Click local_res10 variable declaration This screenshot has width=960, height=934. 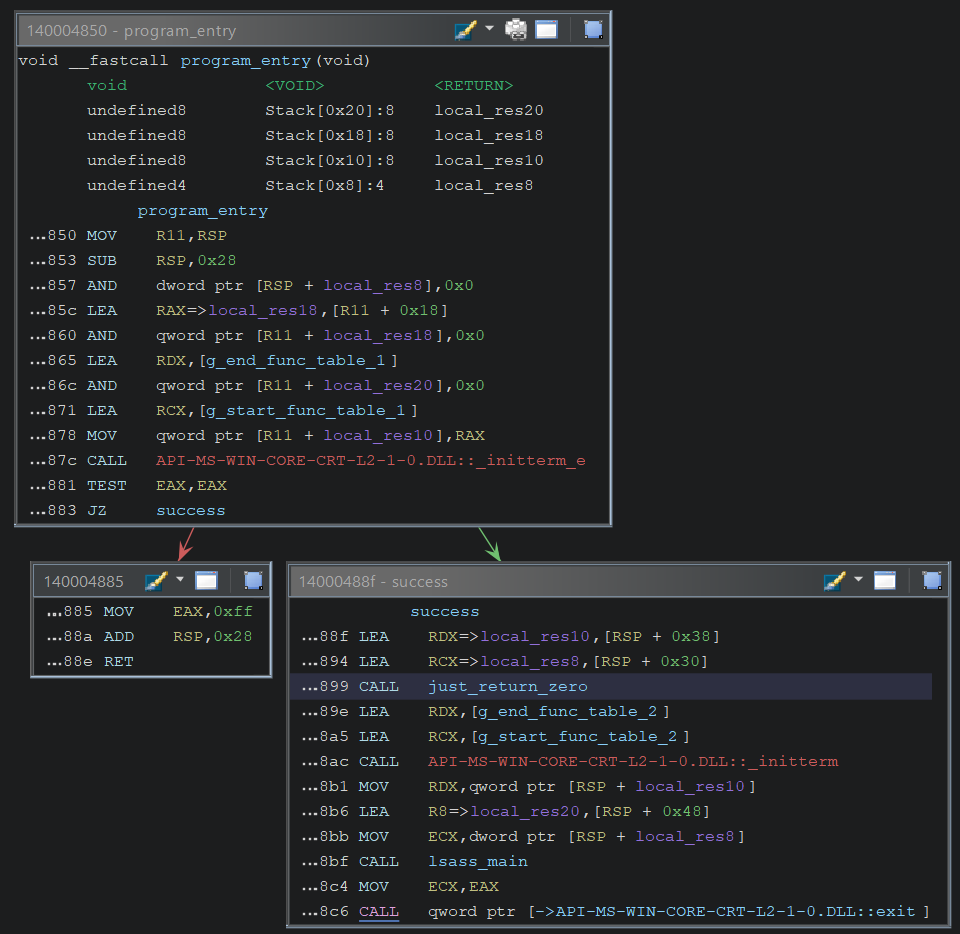click(x=489, y=161)
